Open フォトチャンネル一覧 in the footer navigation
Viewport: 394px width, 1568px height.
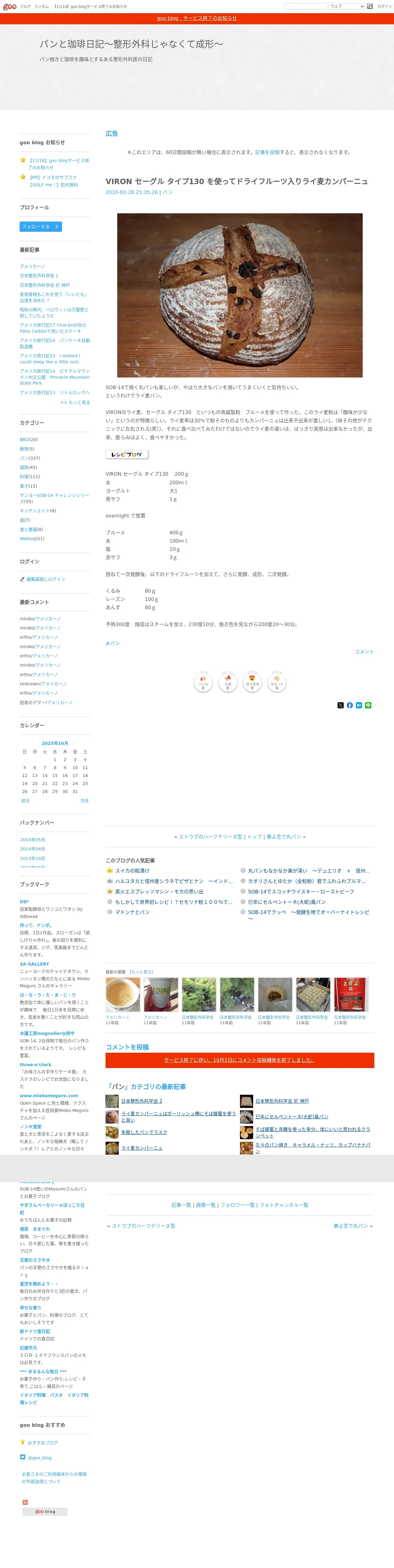coord(284,1205)
